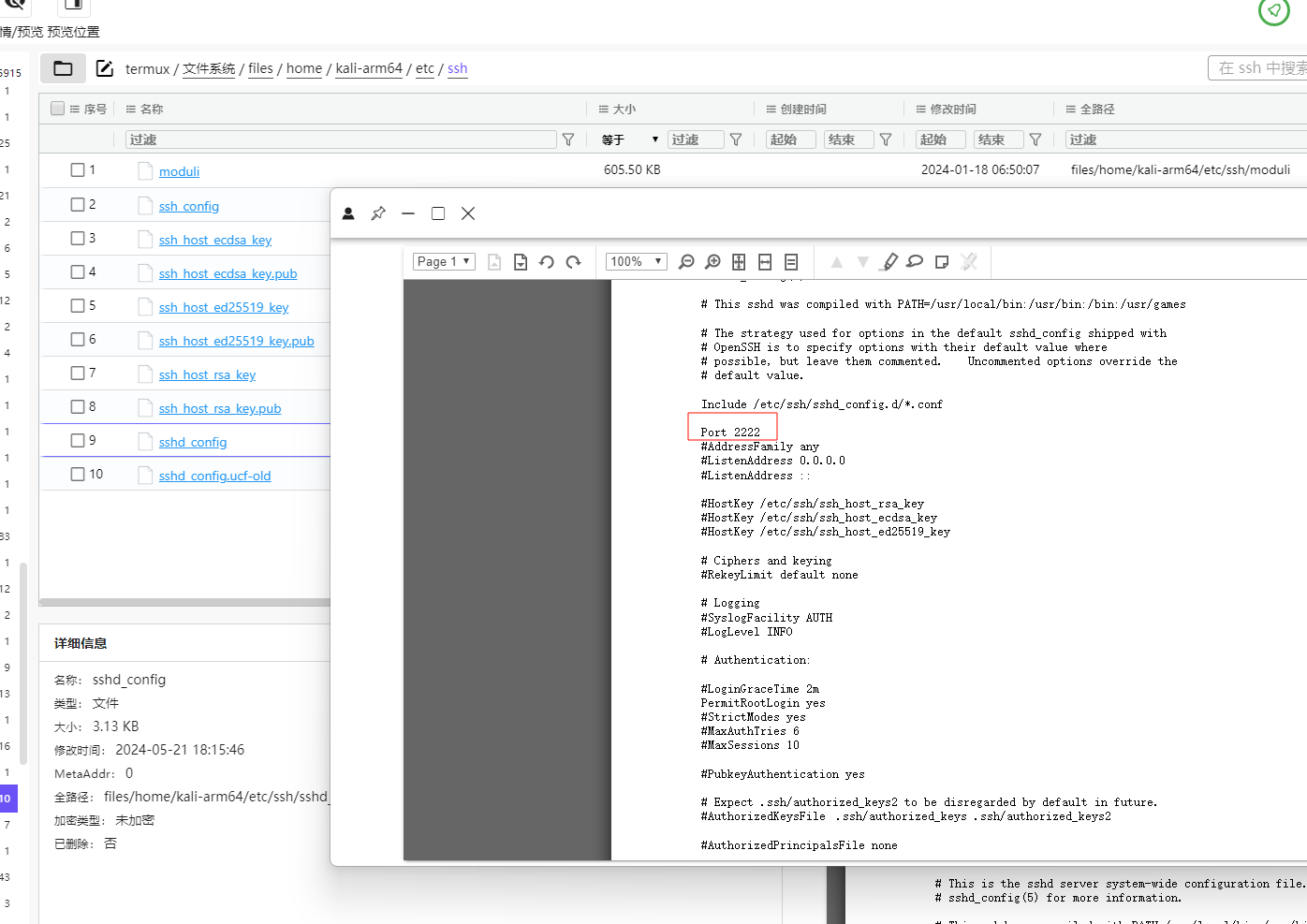Open the ssh_host_rsa_key file link
The image size is (1307, 924).
207,374
